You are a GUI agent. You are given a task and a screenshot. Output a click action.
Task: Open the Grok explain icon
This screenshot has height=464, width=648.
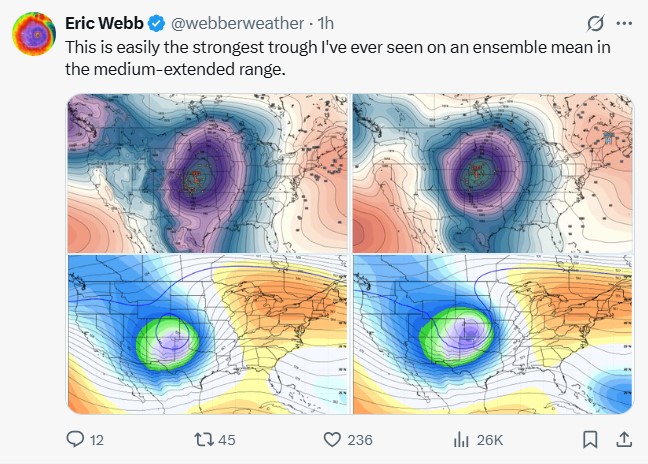[x=596, y=24]
